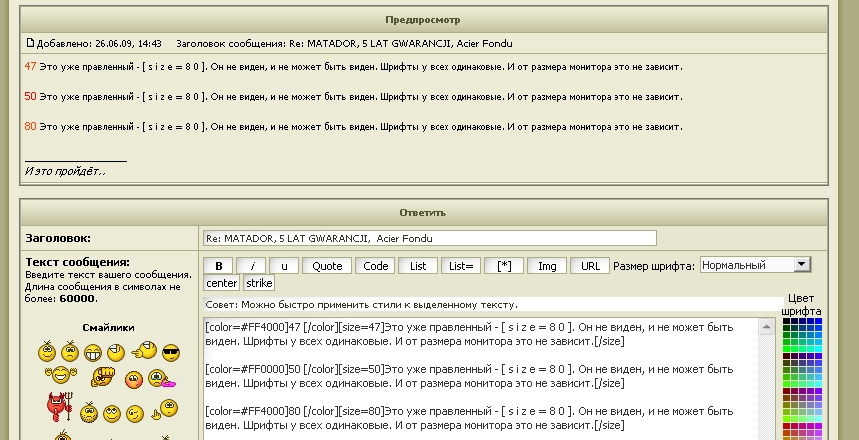This screenshot has width=859, height=440.
Task: Insert the big toothy grin smiley
Action: point(93,353)
